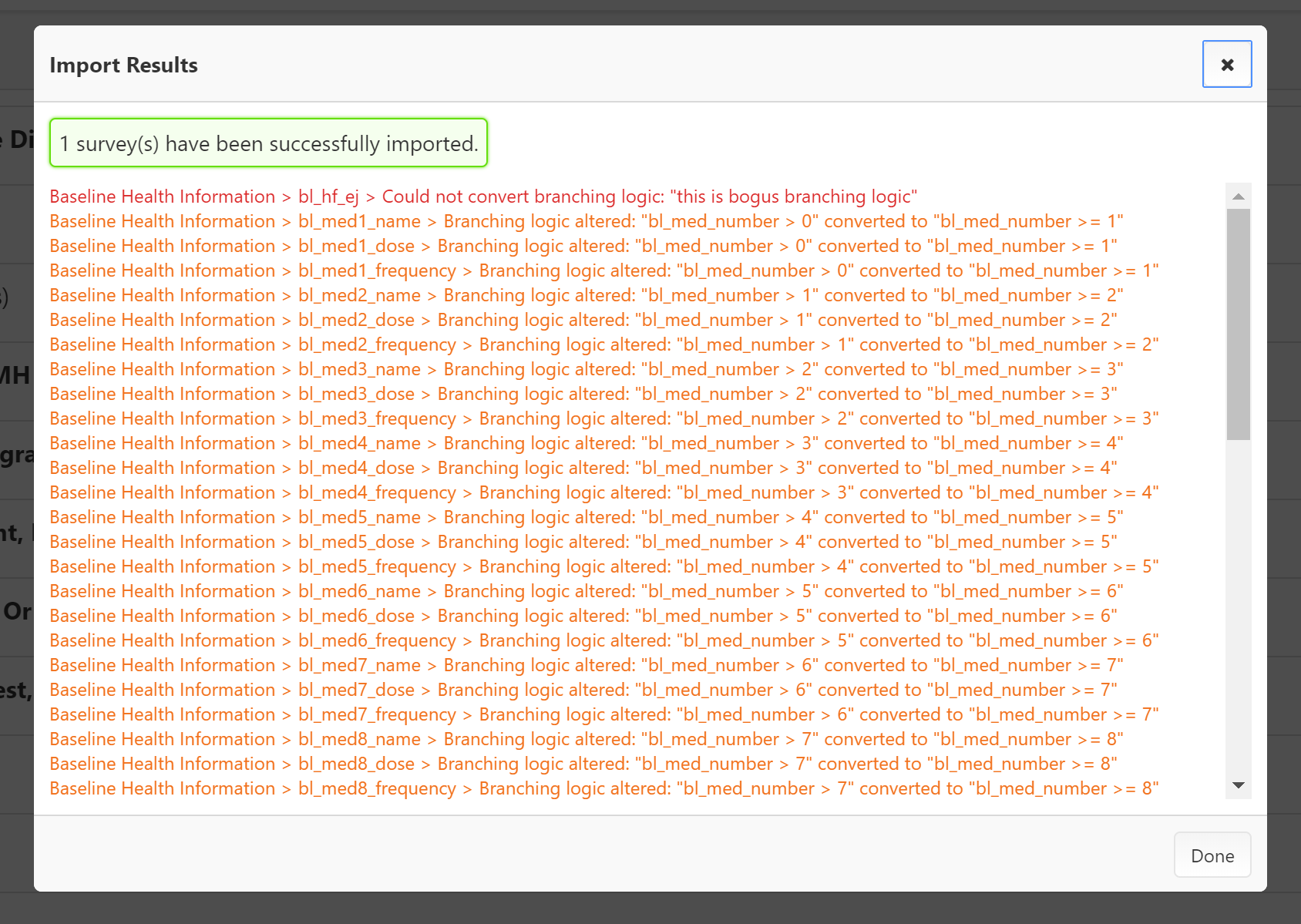This screenshot has height=924, width=1301.
Task: Select the bl_med2_dose branching logic line
Action: pyautogui.click(x=583, y=321)
